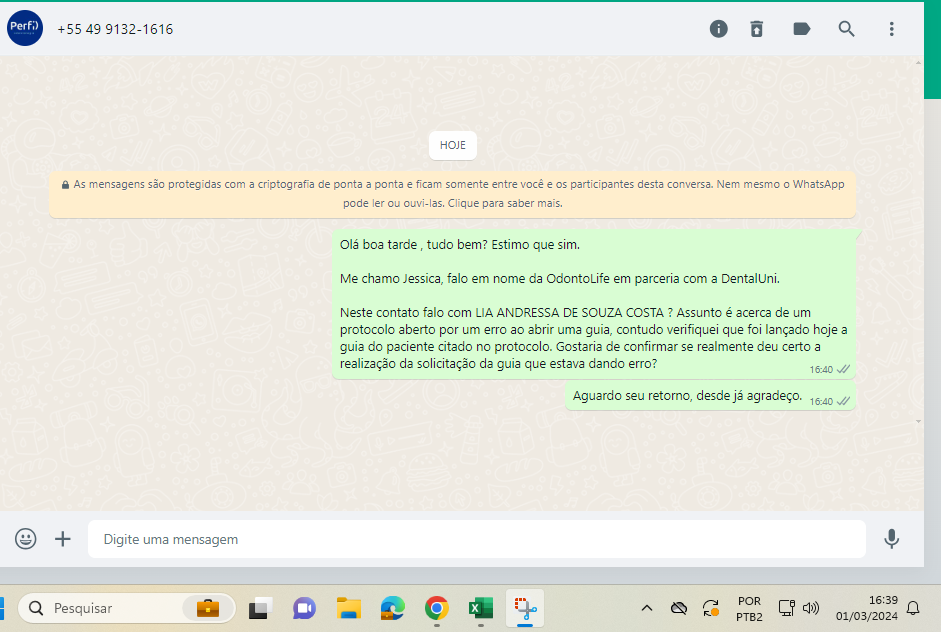Open Snipping Tool from taskbar
Screen dimensions: 941x632
(x=525, y=608)
